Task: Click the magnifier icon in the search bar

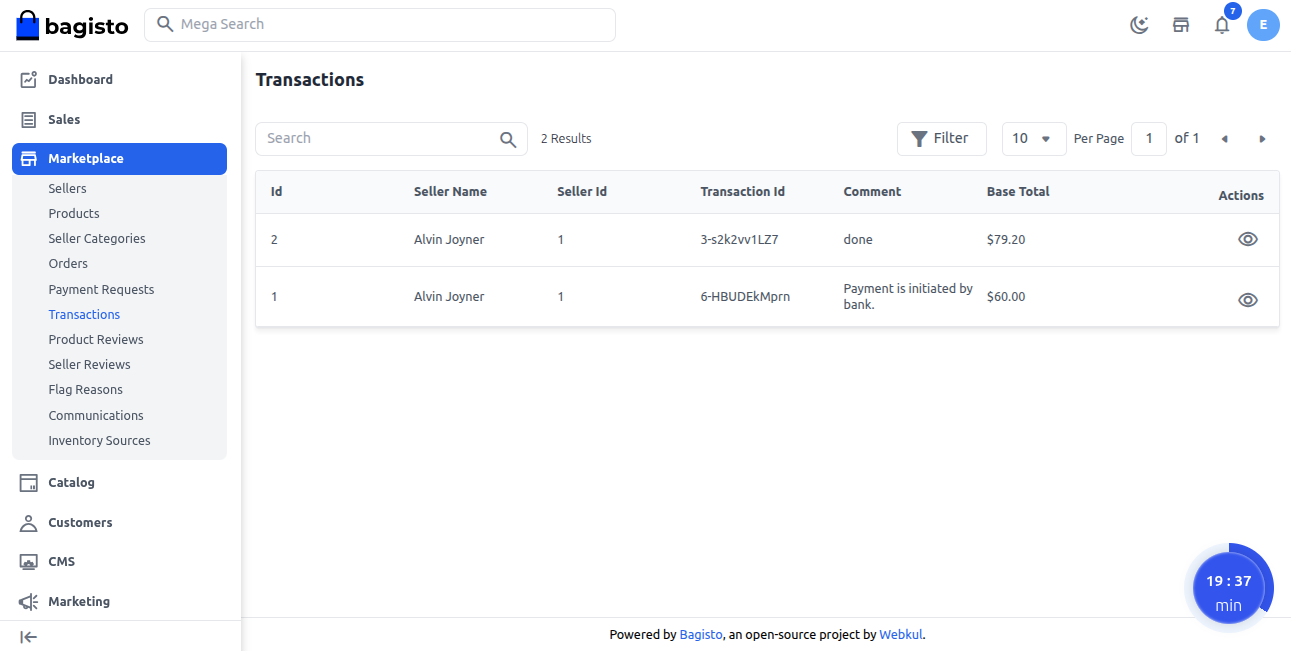Action: click(508, 138)
